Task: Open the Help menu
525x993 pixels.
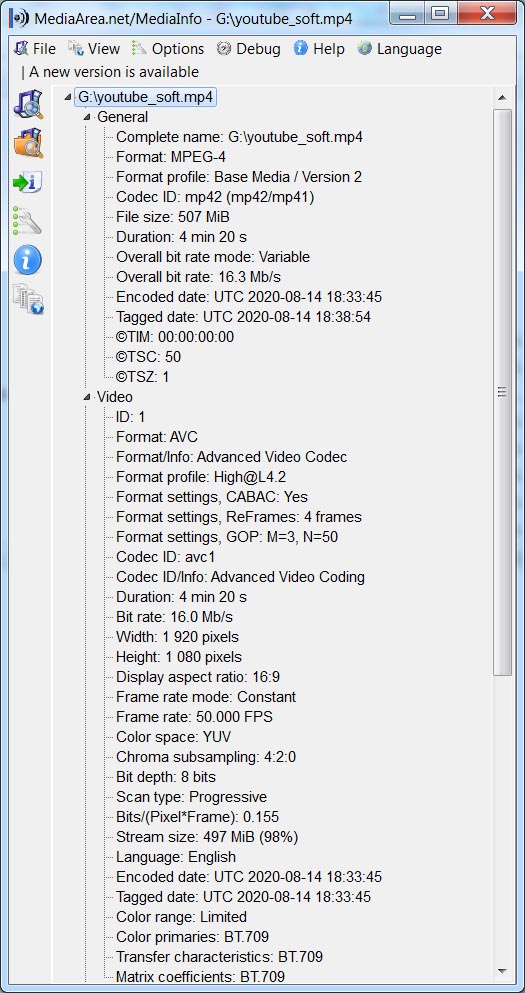Action: [x=319, y=49]
